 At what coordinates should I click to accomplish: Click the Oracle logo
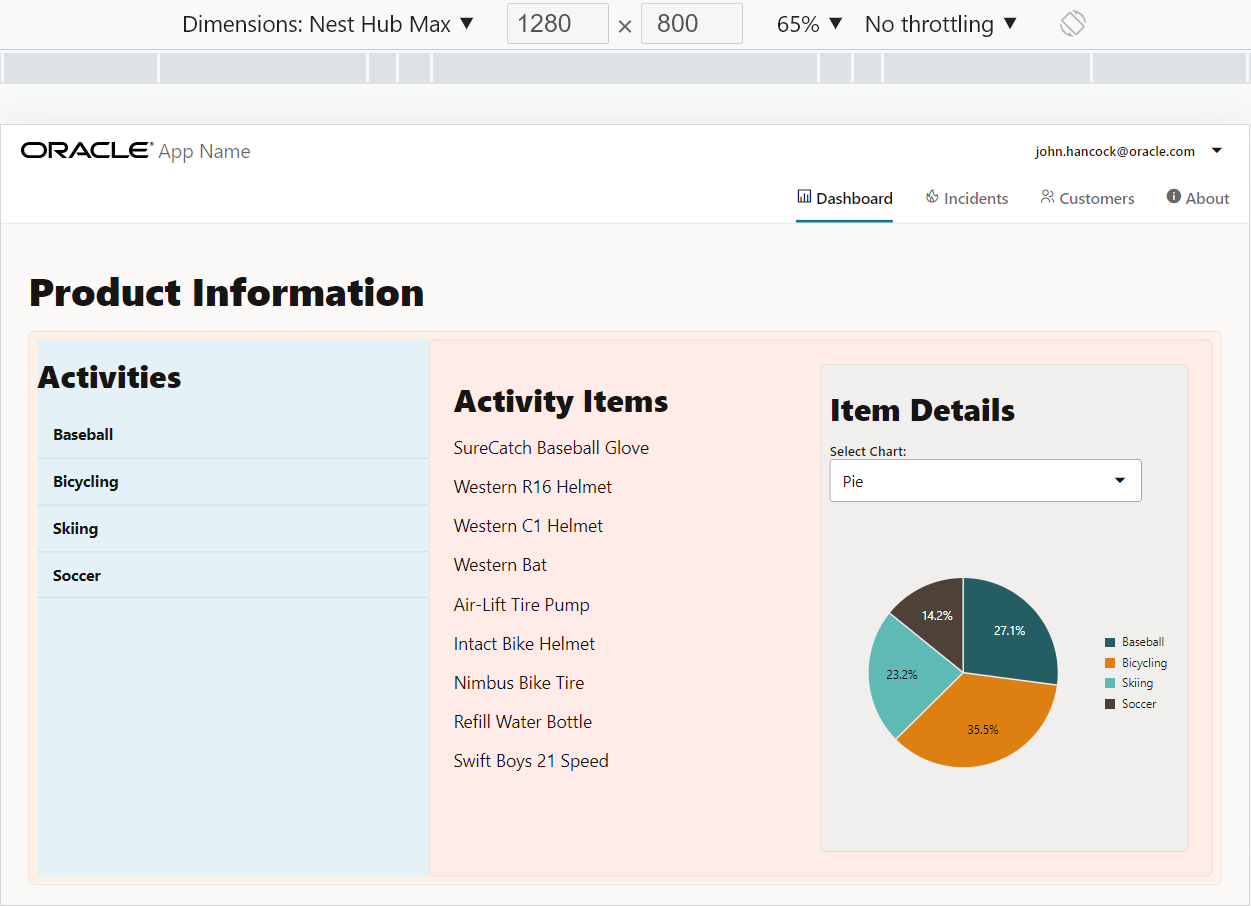pos(87,151)
